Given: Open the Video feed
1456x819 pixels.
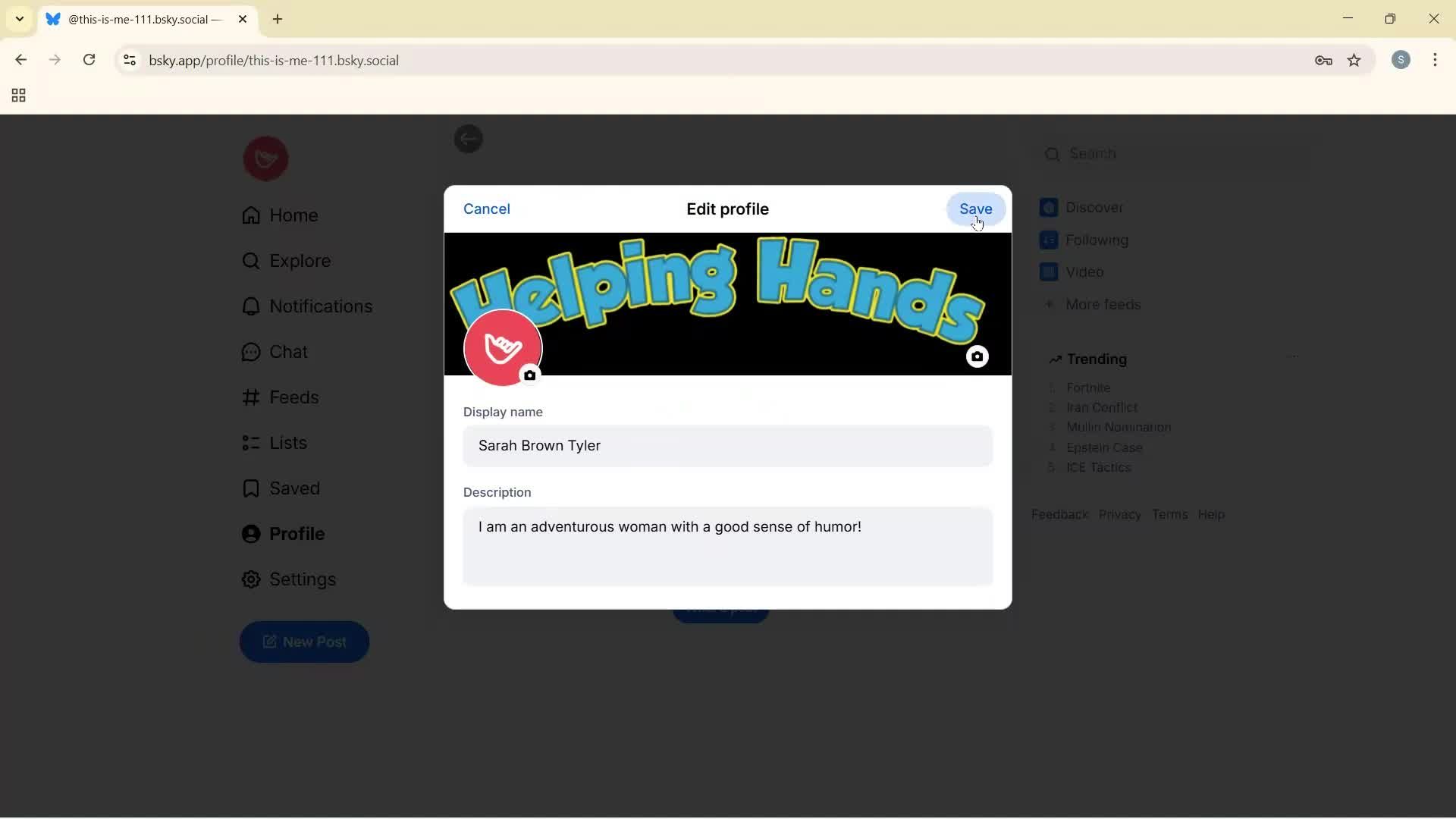Looking at the screenshot, I should pos(1084,271).
